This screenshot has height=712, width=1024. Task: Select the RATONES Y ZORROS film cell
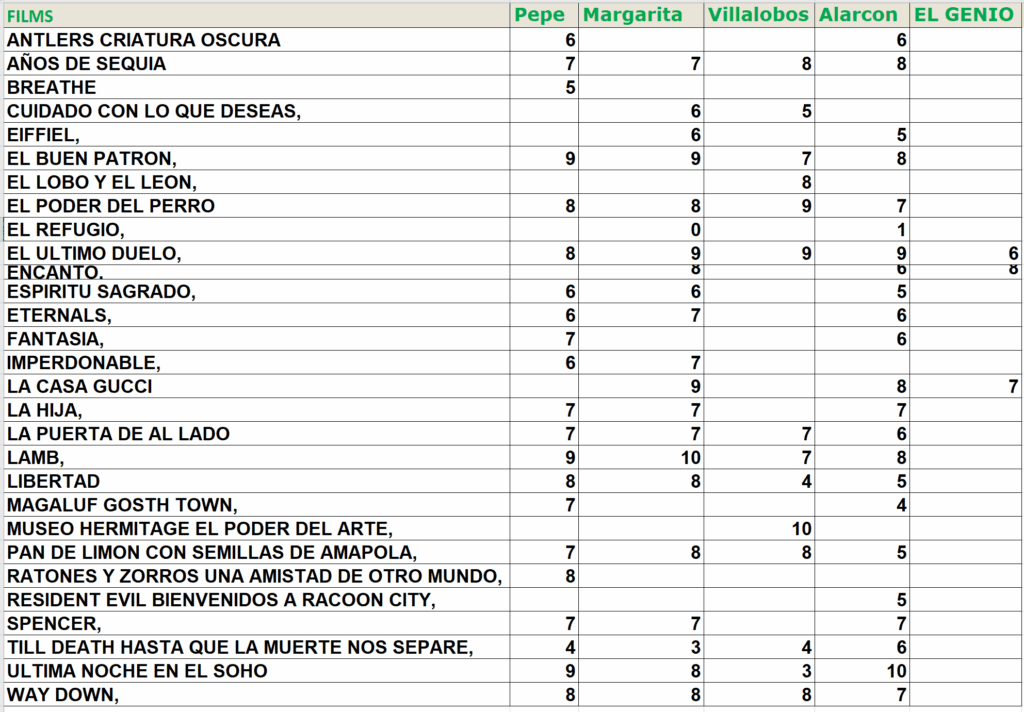tap(254, 576)
